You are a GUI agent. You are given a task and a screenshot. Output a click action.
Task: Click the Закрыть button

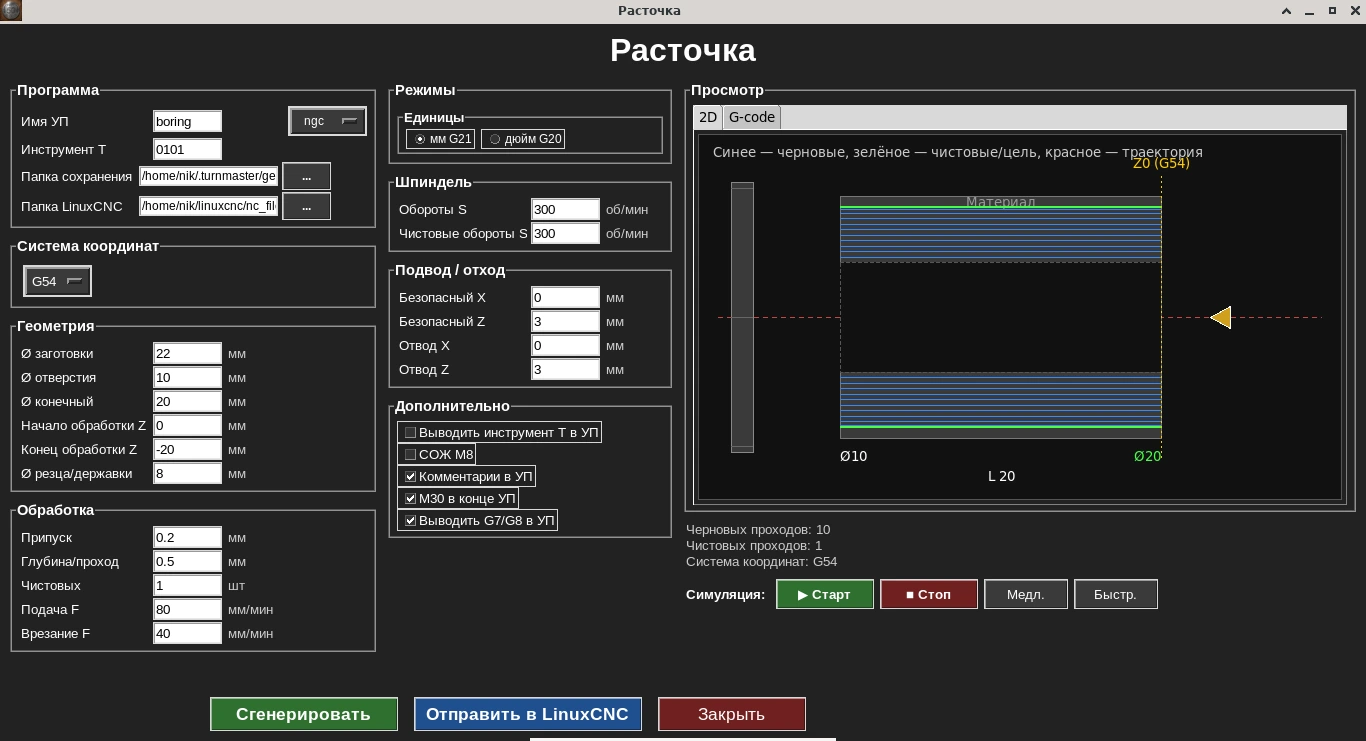[x=732, y=714]
